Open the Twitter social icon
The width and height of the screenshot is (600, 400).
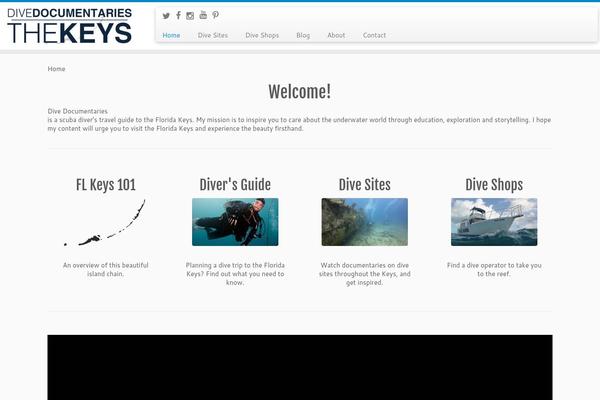[x=166, y=16]
